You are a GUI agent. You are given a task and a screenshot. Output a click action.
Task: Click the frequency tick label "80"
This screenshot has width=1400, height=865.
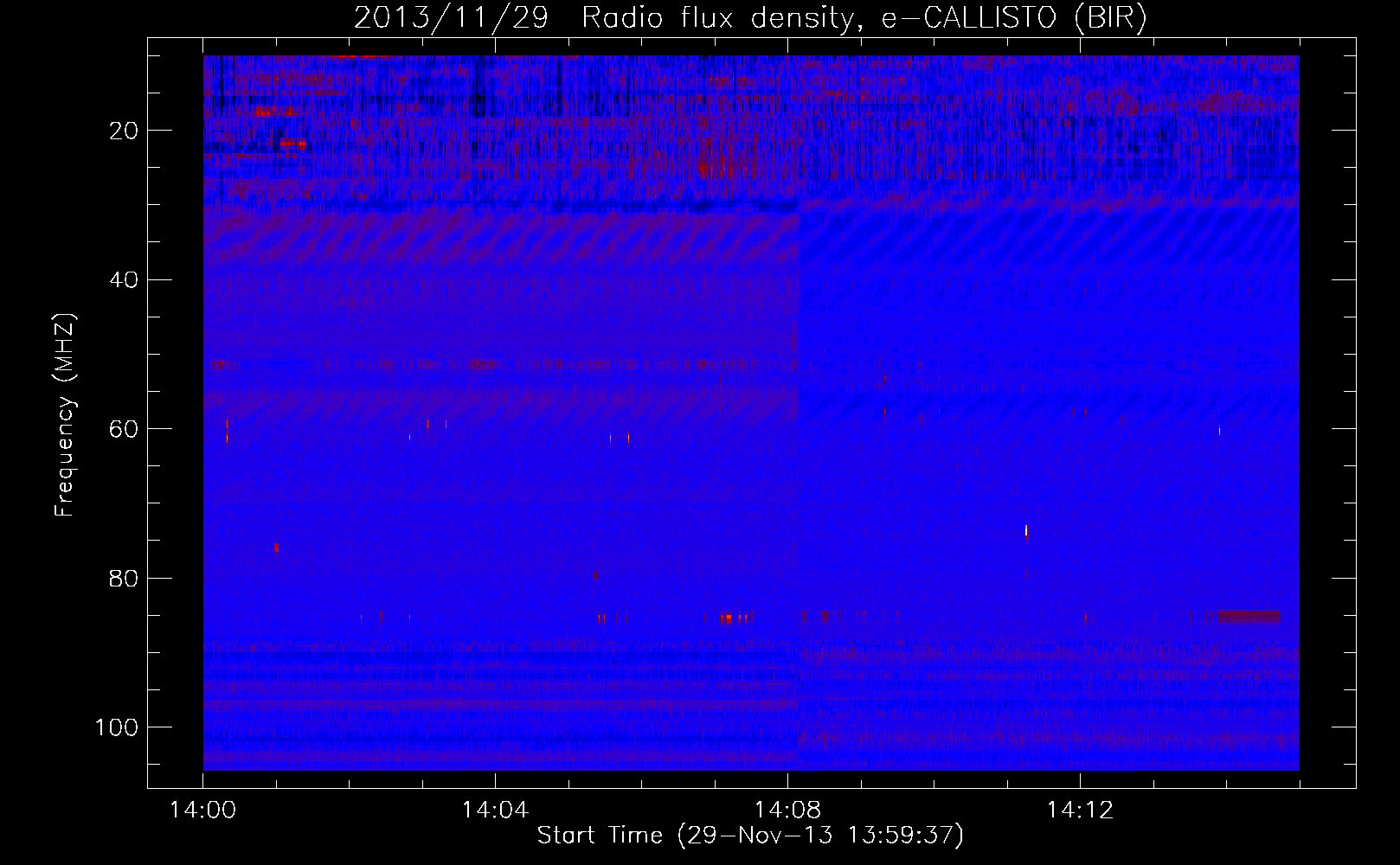point(125,578)
